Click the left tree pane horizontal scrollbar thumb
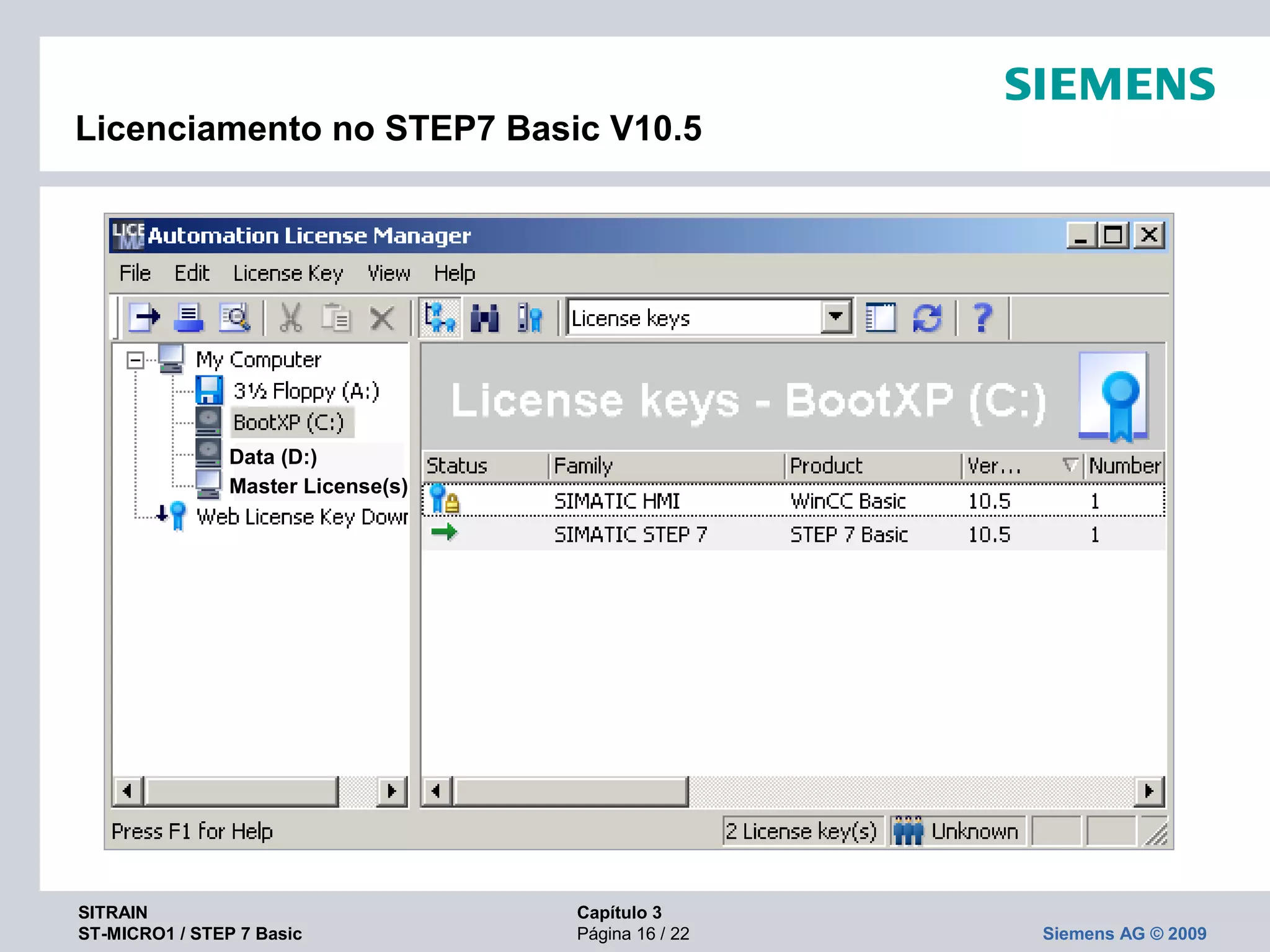The image size is (1270, 952). tap(242, 791)
